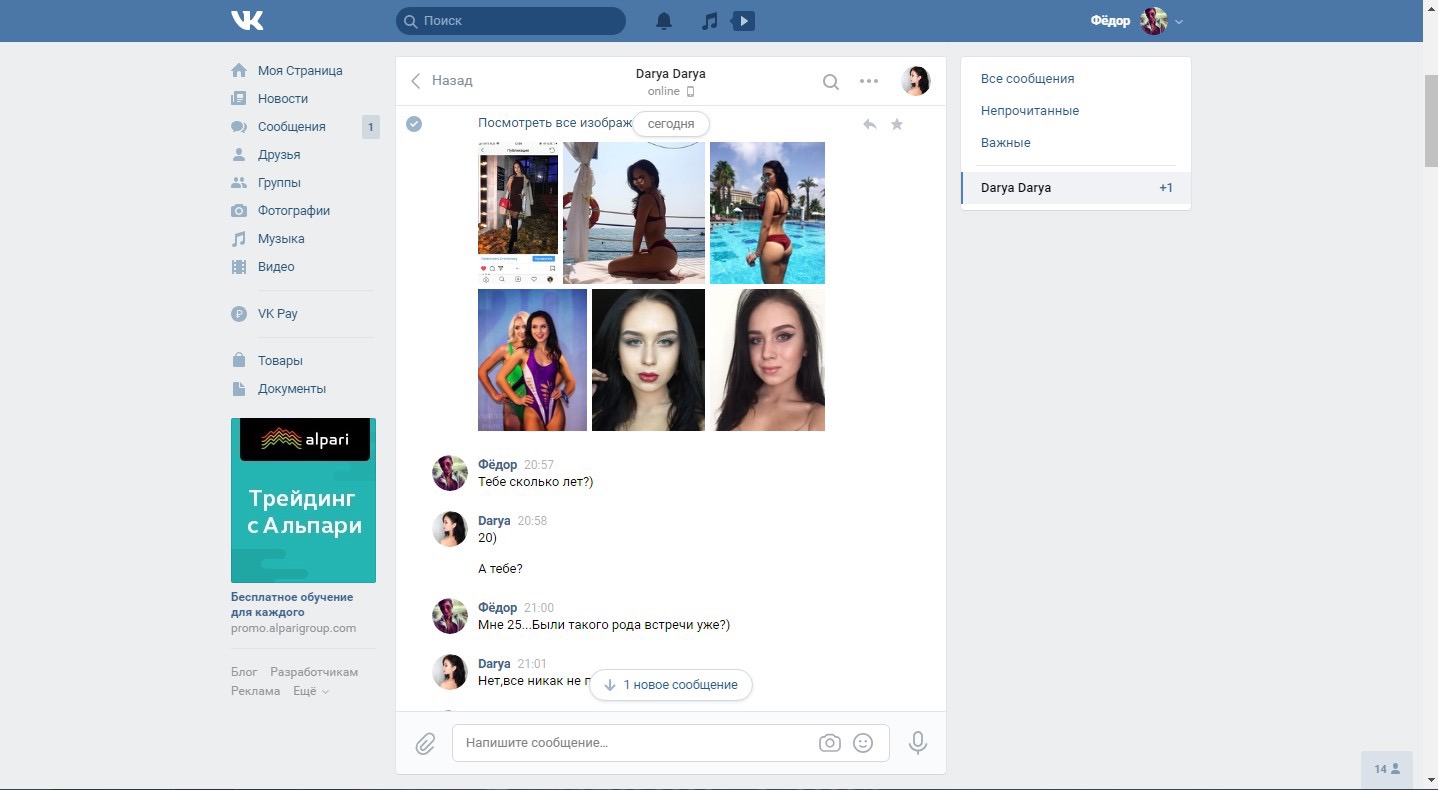Open Товары in the sidebar

280,361
